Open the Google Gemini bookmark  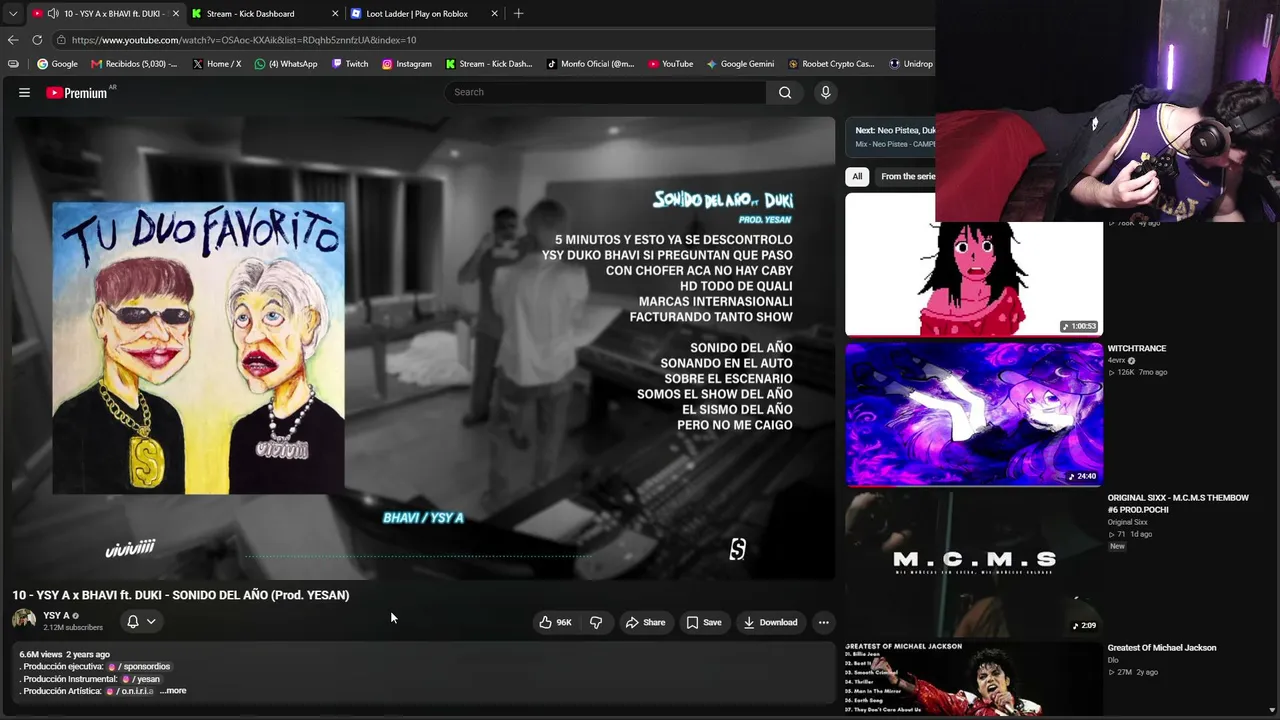pyautogui.click(x=740, y=64)
